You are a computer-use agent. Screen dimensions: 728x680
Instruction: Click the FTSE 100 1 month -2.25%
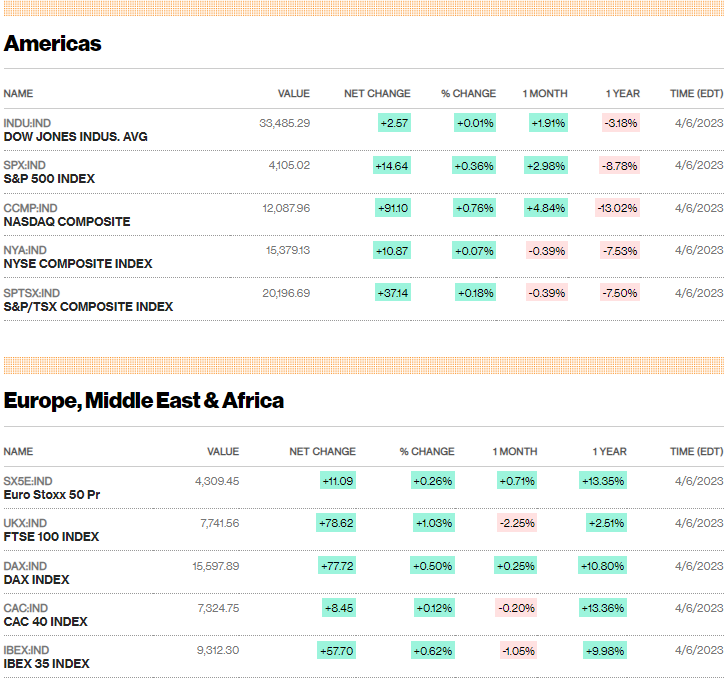pos(517,523)
